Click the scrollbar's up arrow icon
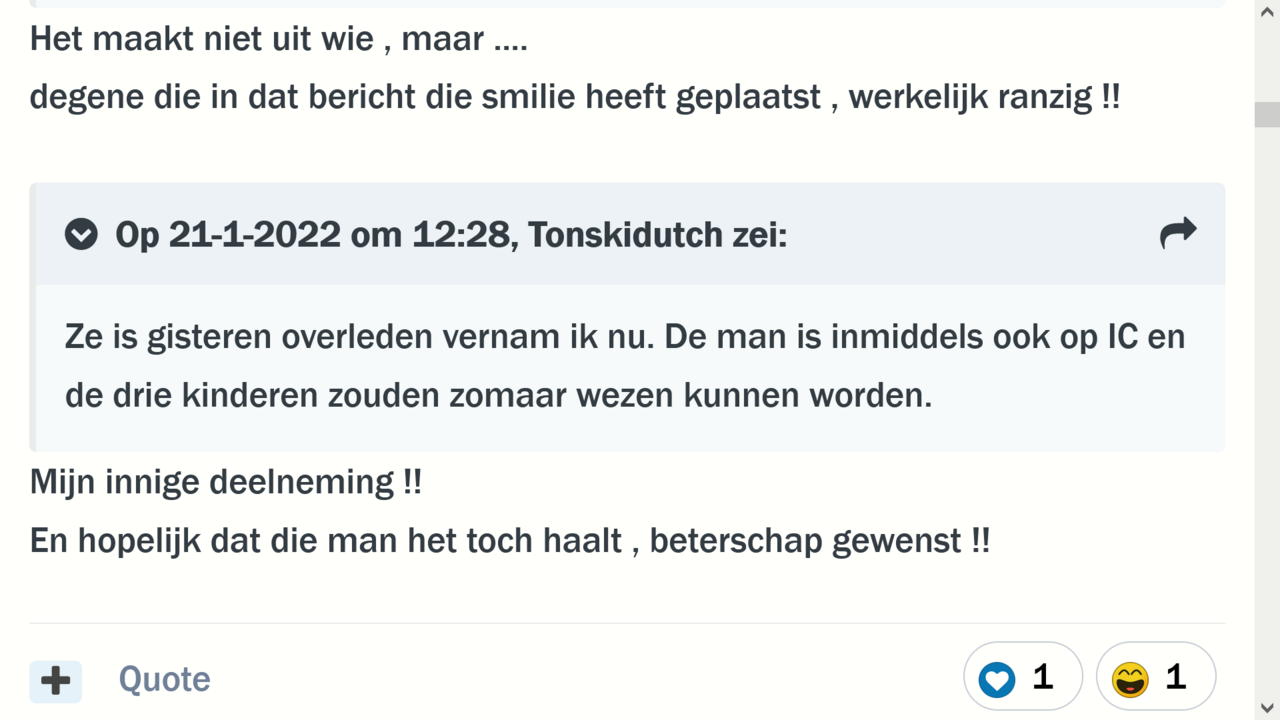Viewport: 1280px width, 720px height. pyautogui.click(x=1268, y=10)
